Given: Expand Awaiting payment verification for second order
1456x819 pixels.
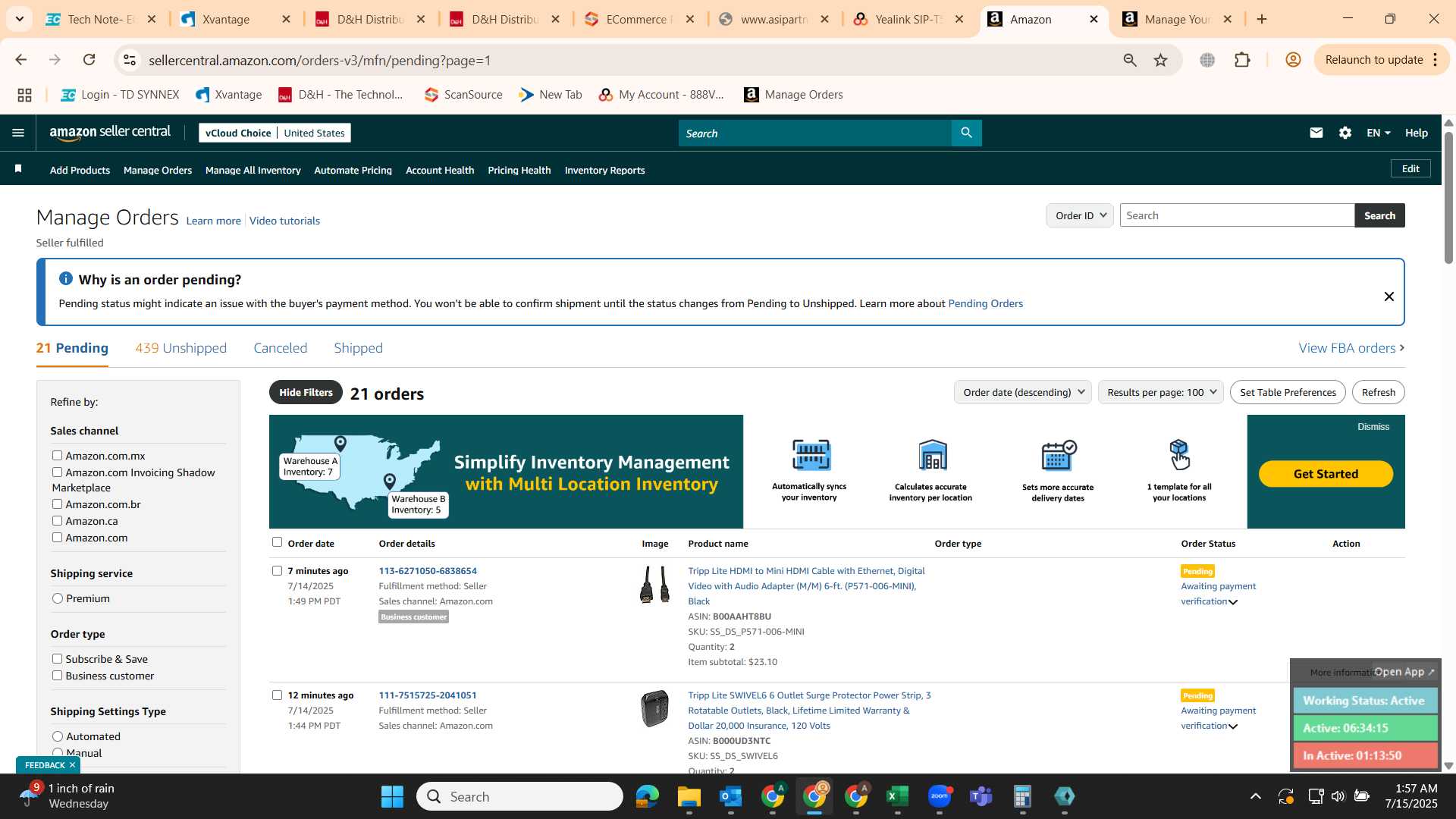Looking at the screenshot, I should (x=1233, y=726).
